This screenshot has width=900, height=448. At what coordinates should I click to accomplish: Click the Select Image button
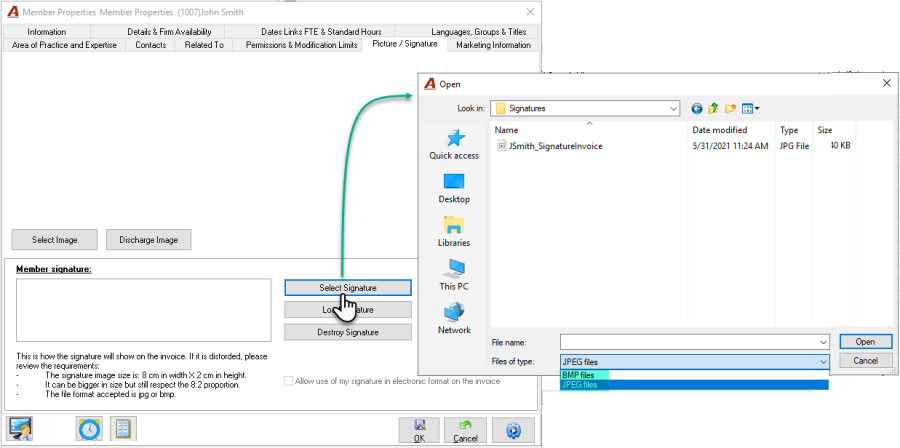pos(55,240)
